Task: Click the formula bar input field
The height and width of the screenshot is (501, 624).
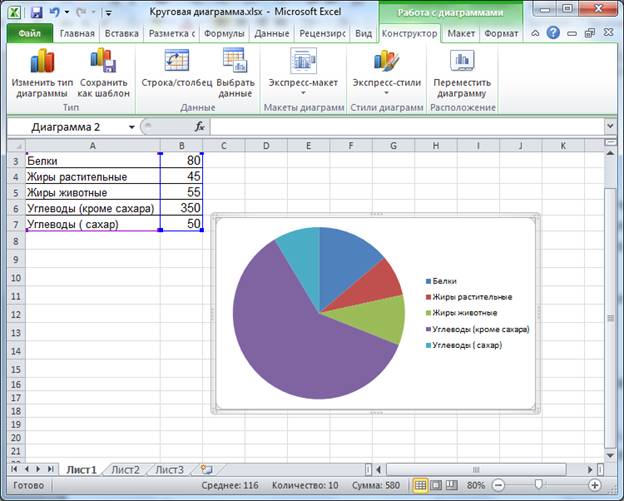Action: pyautogui.click(x=407, y=127)
